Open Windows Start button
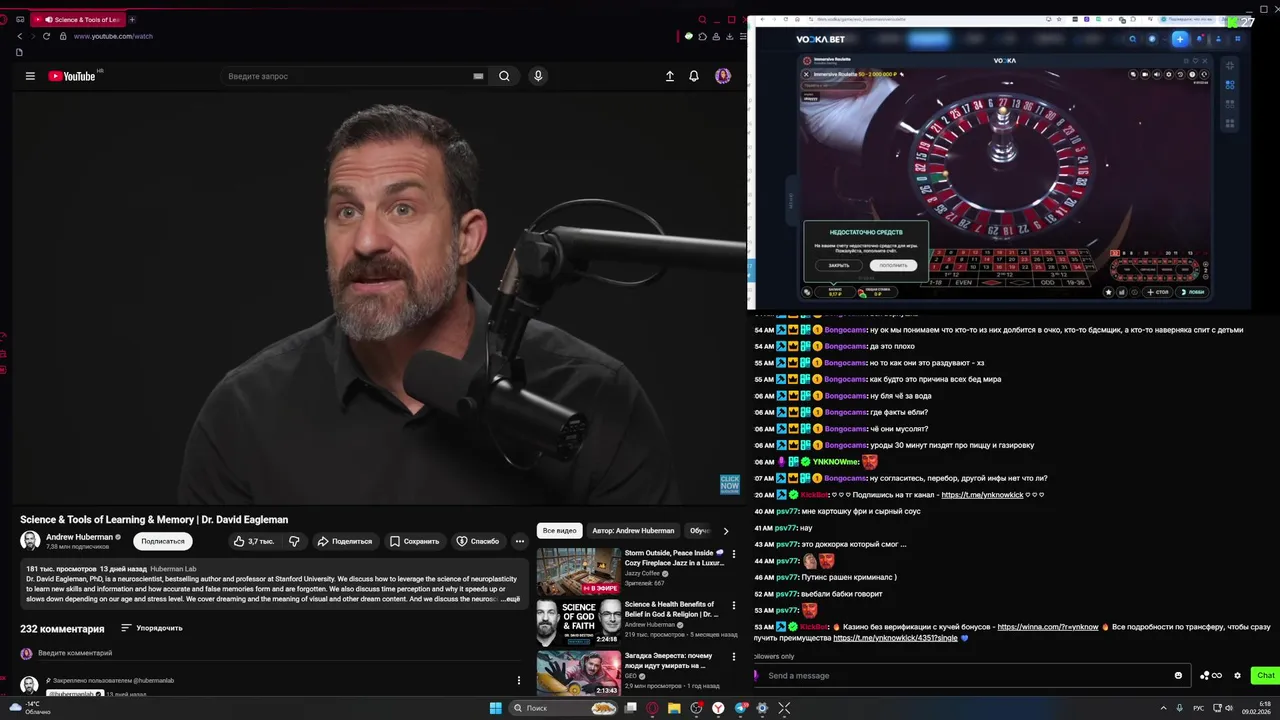This screenshot has width=1280, height=720. coord(495,708)
